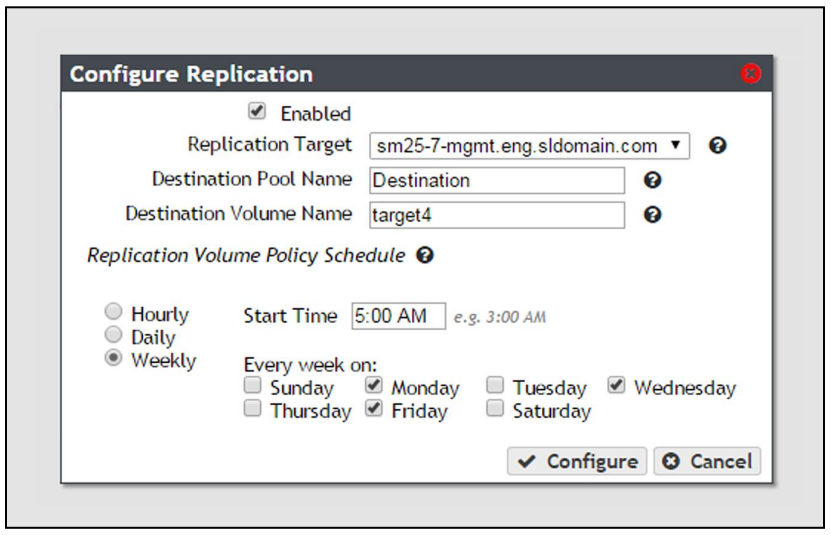Close the Configure Replication dialog
831x535 pixels.
(x=750, y=74)
